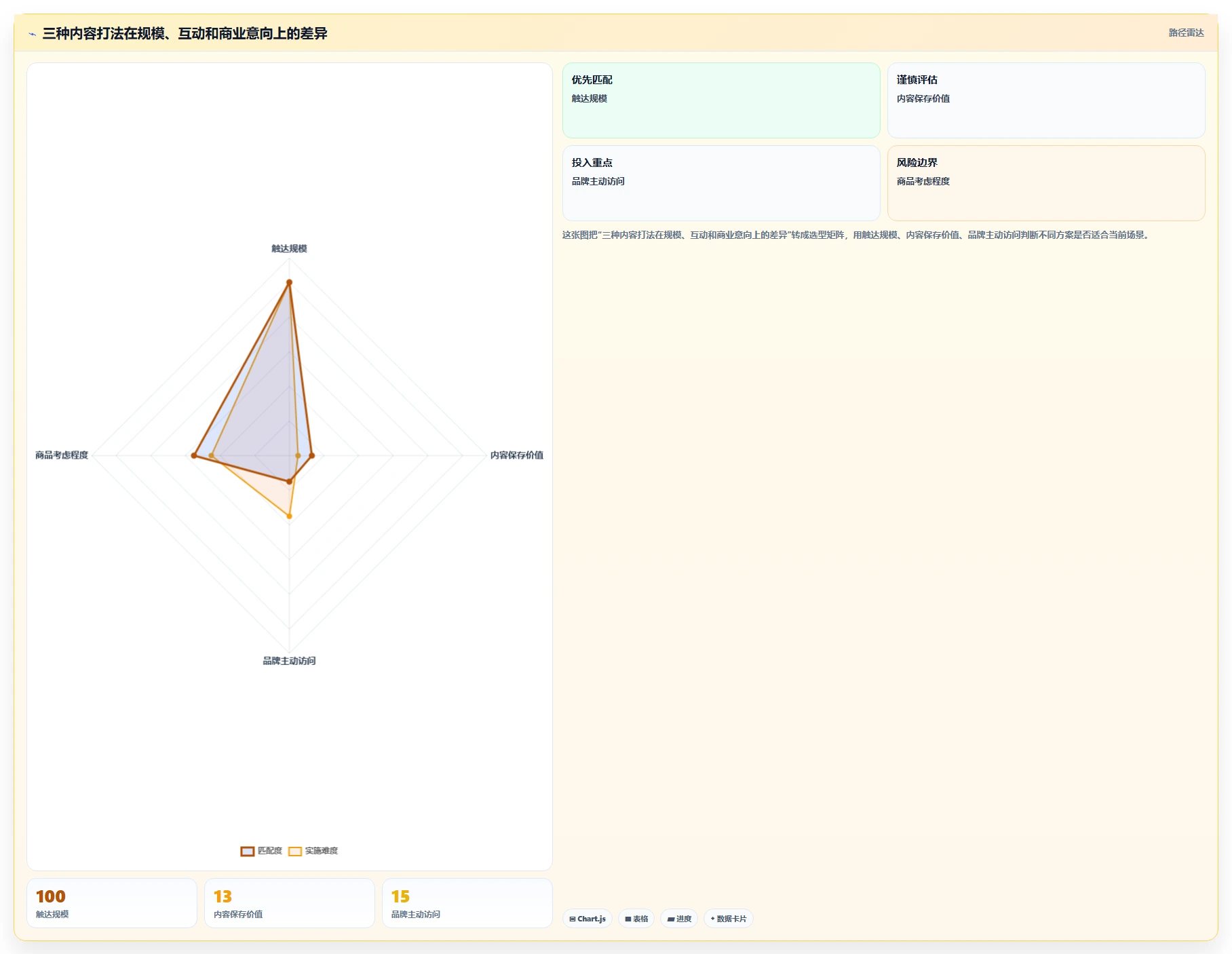Click the title 三种内容打法在规模、互动和商业意向上的差异
This screenshot has width=1232, height=954.
click(x=185, y=34)
